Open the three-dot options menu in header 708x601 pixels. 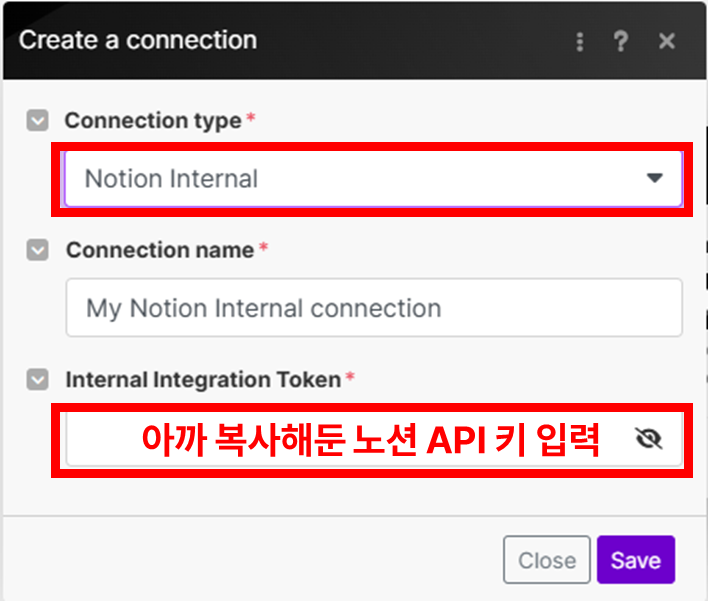580,42
